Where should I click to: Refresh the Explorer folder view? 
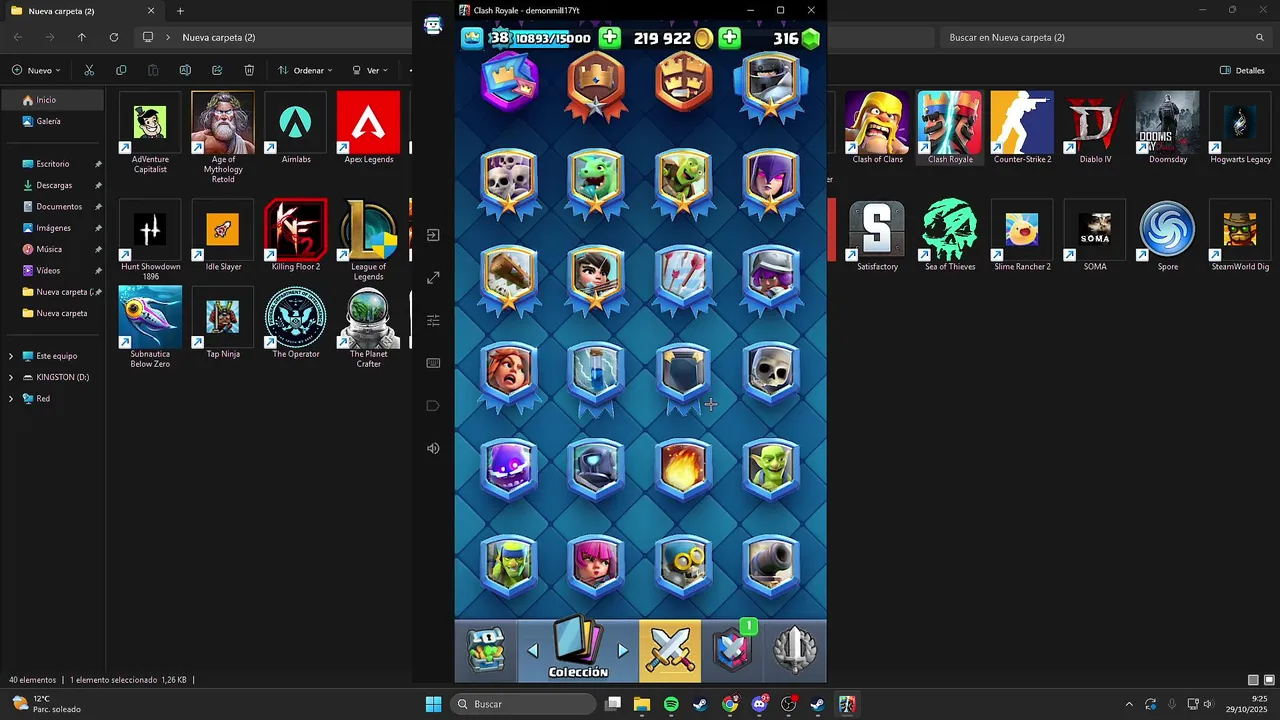tap(114, 37)
